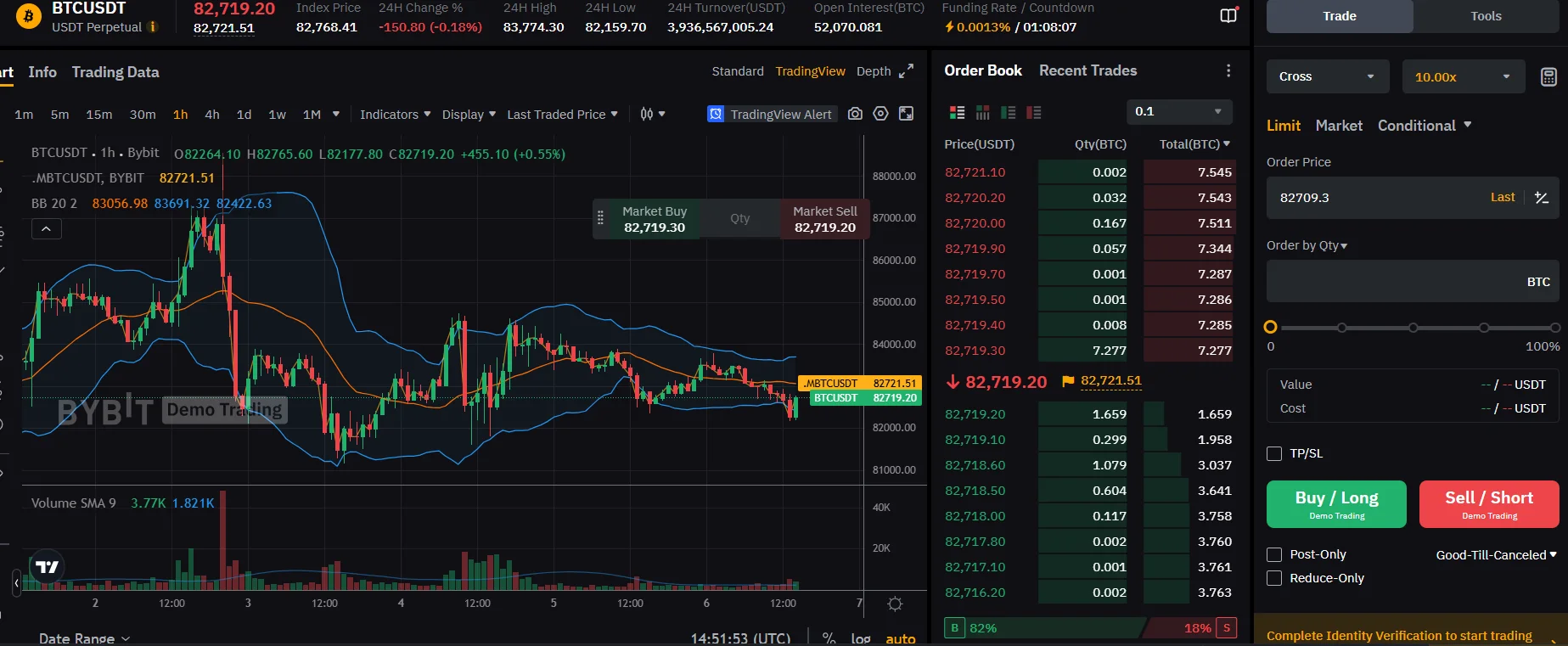Open the Order by Qty dropdown
This screenshot has height=646, width=1568.
coord(1307,245)
